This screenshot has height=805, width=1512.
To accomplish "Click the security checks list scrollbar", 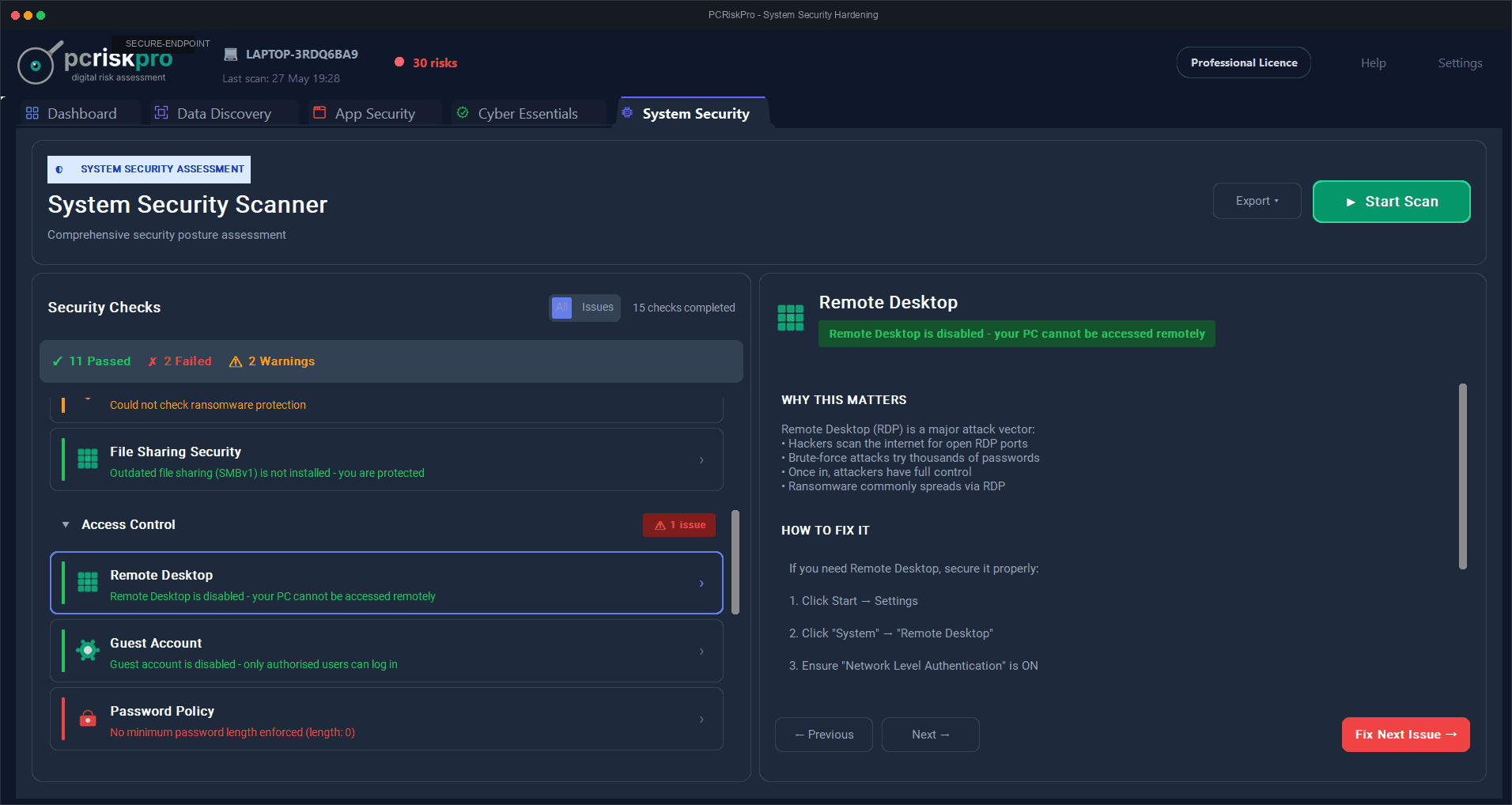I will point(735,562).
